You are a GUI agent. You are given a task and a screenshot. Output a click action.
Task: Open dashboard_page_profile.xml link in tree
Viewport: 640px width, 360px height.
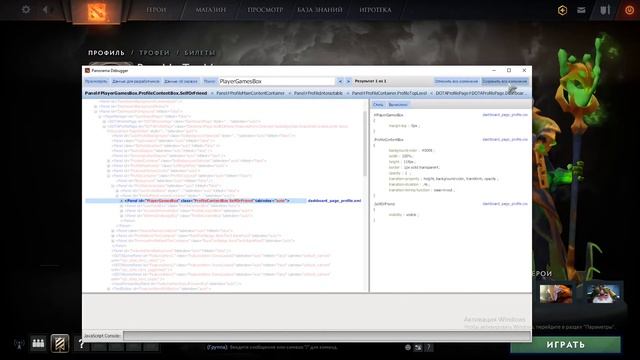tap(334, 201)
